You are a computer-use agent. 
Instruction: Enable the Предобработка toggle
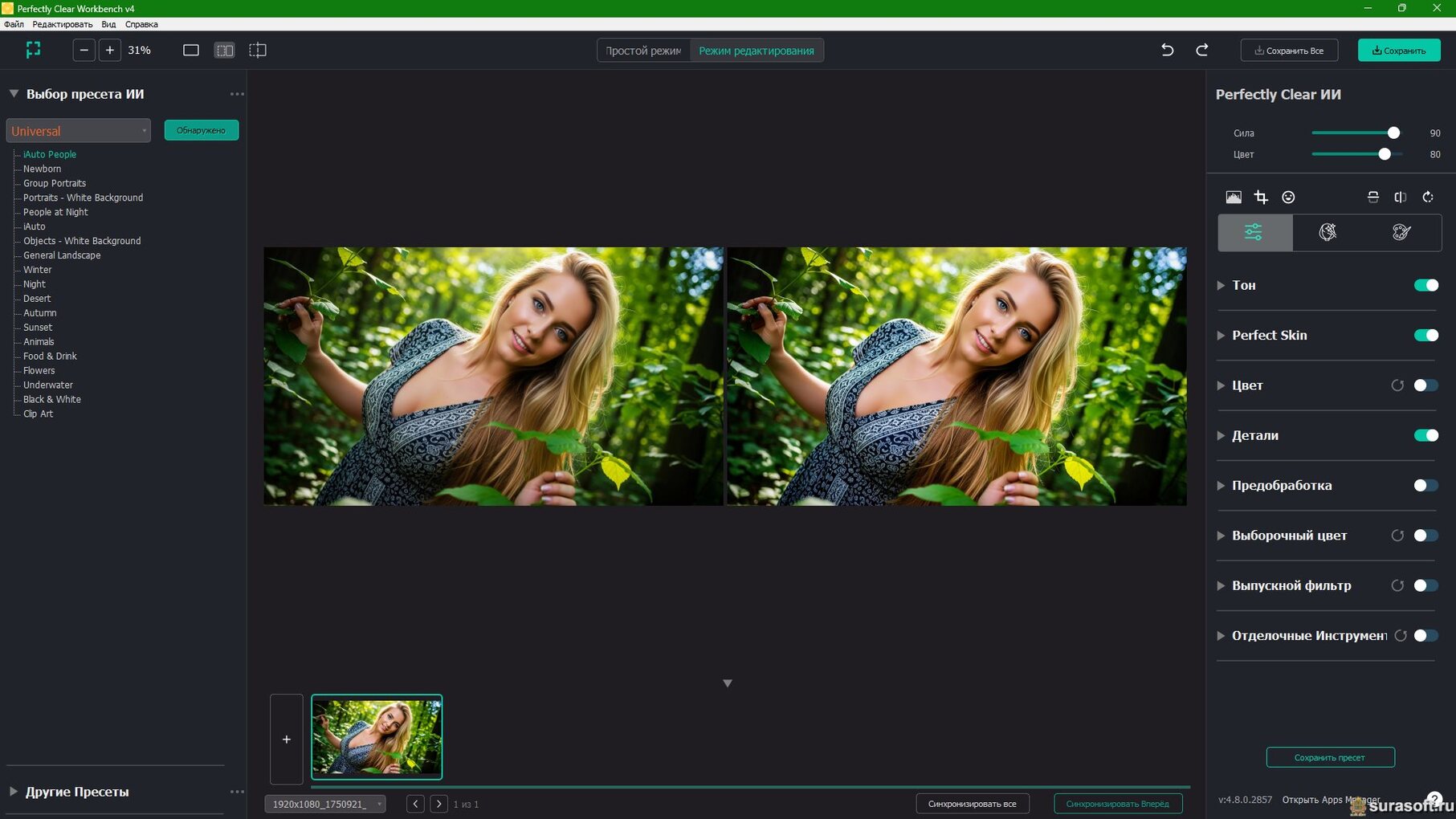coord(1425,486)
